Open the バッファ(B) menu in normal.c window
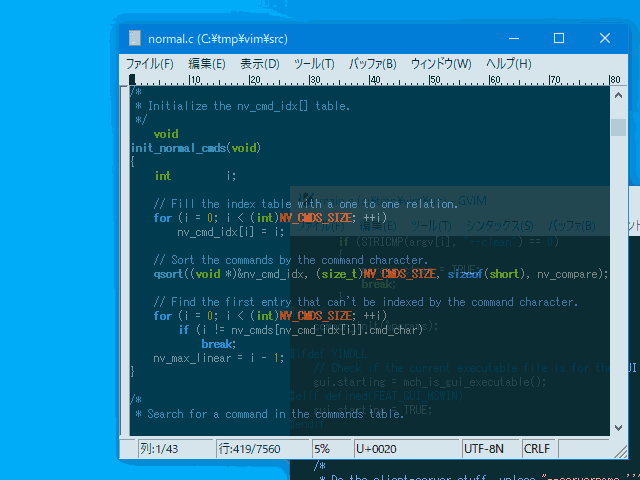Image resolution: width=640 pixels, height=480 pixels. [x=372, y=64]
